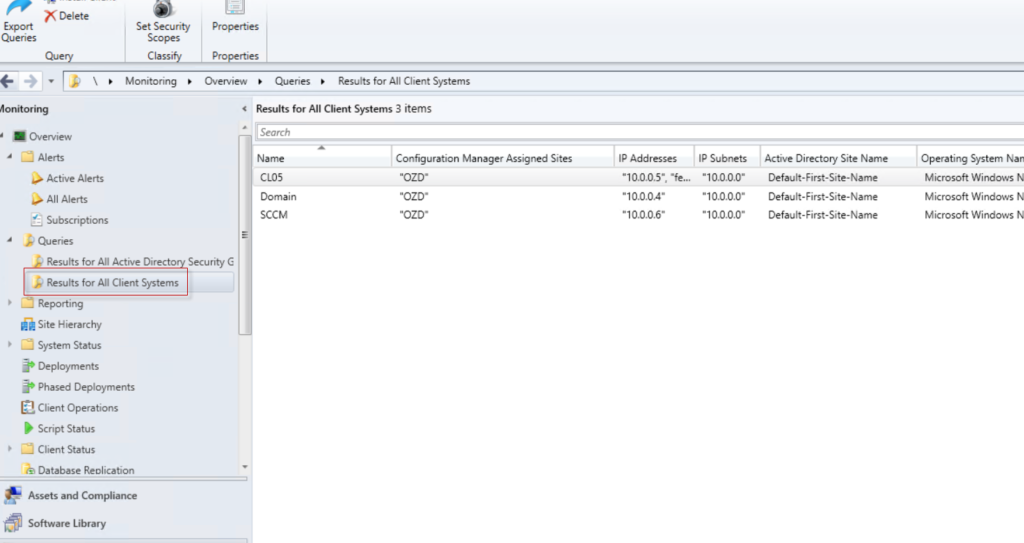
Task: Sort by Operating System Name column
Action: point(970,158)
